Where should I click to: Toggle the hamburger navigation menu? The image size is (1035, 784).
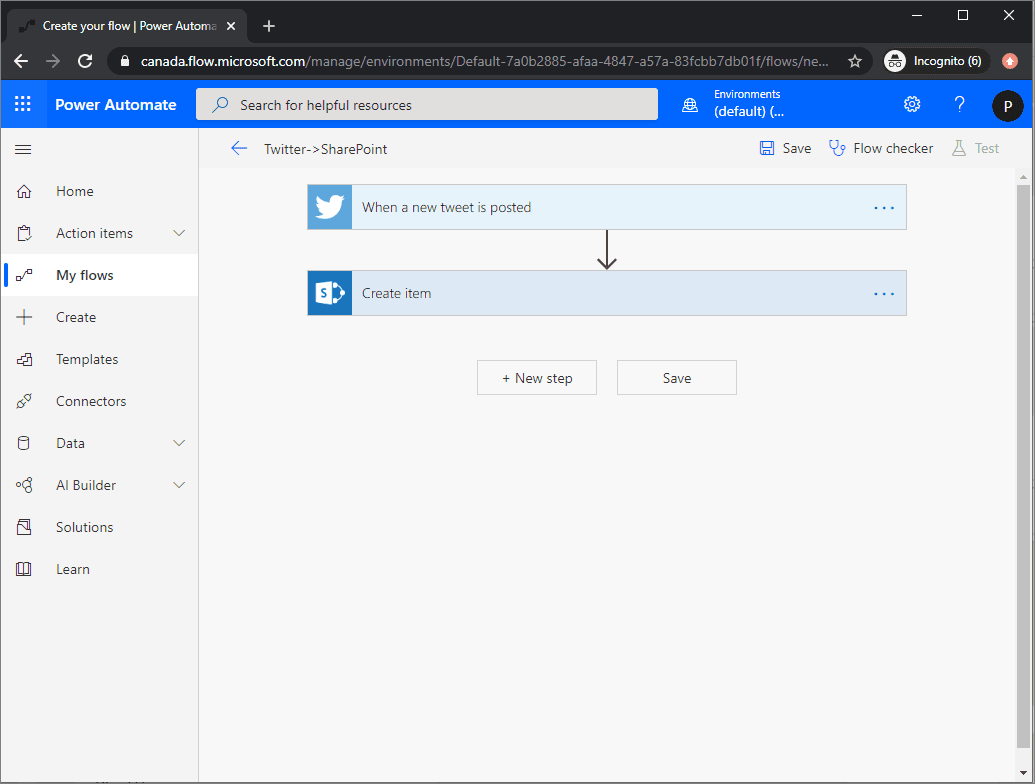coord(23,149)
